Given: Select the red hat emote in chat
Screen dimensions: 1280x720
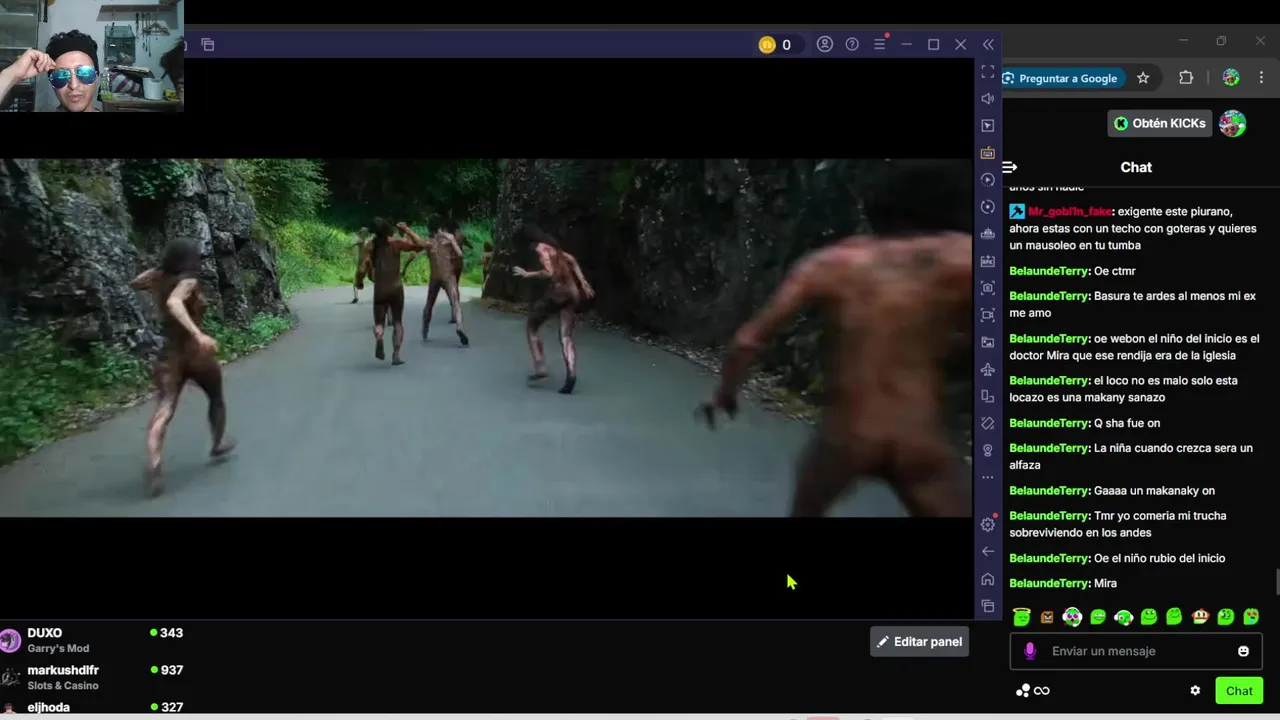Looking at the screenshot, I should pos(1200,617).
